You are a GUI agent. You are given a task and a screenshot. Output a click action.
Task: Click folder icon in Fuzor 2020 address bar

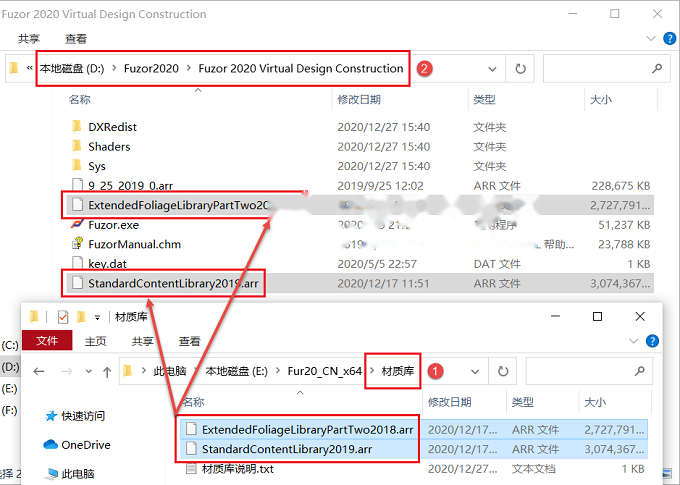(14, 68)
